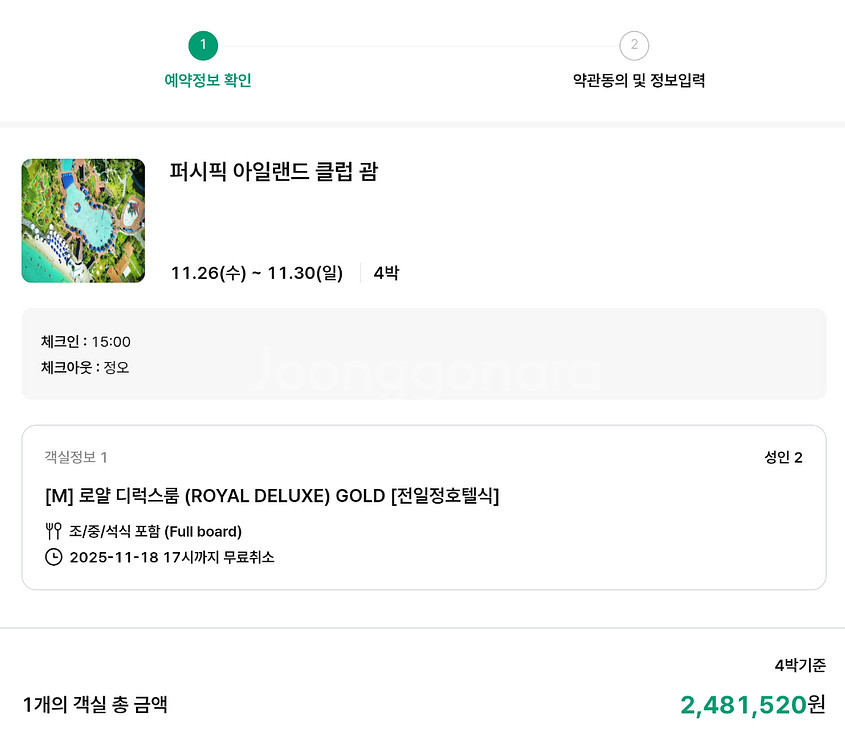Image resolution: width=845 pixels, height=750 pixels.
Task: Click the green step 1 circle
Action: pos(203,45)
